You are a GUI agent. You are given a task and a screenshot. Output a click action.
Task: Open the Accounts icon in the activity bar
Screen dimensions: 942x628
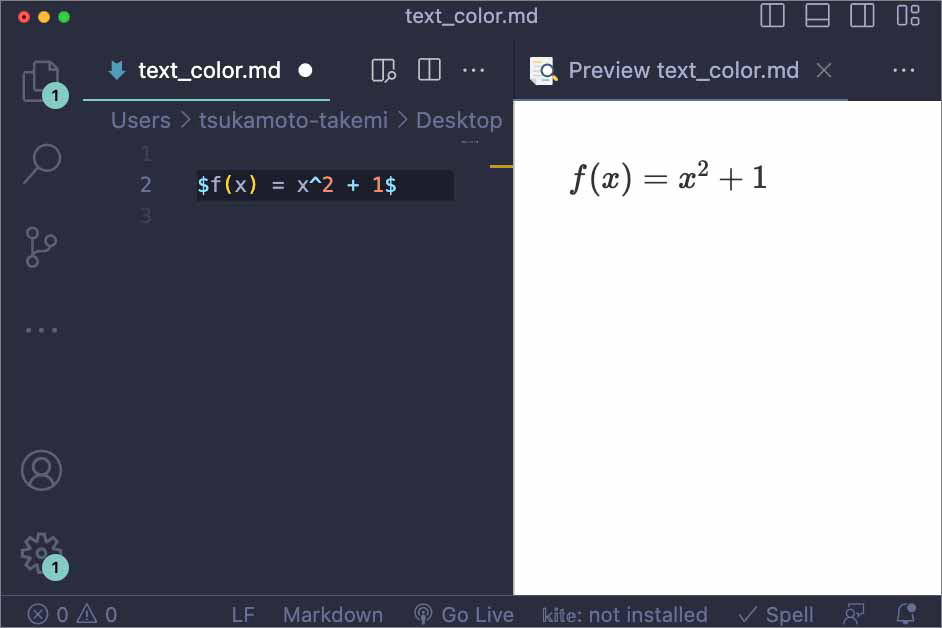41,470
